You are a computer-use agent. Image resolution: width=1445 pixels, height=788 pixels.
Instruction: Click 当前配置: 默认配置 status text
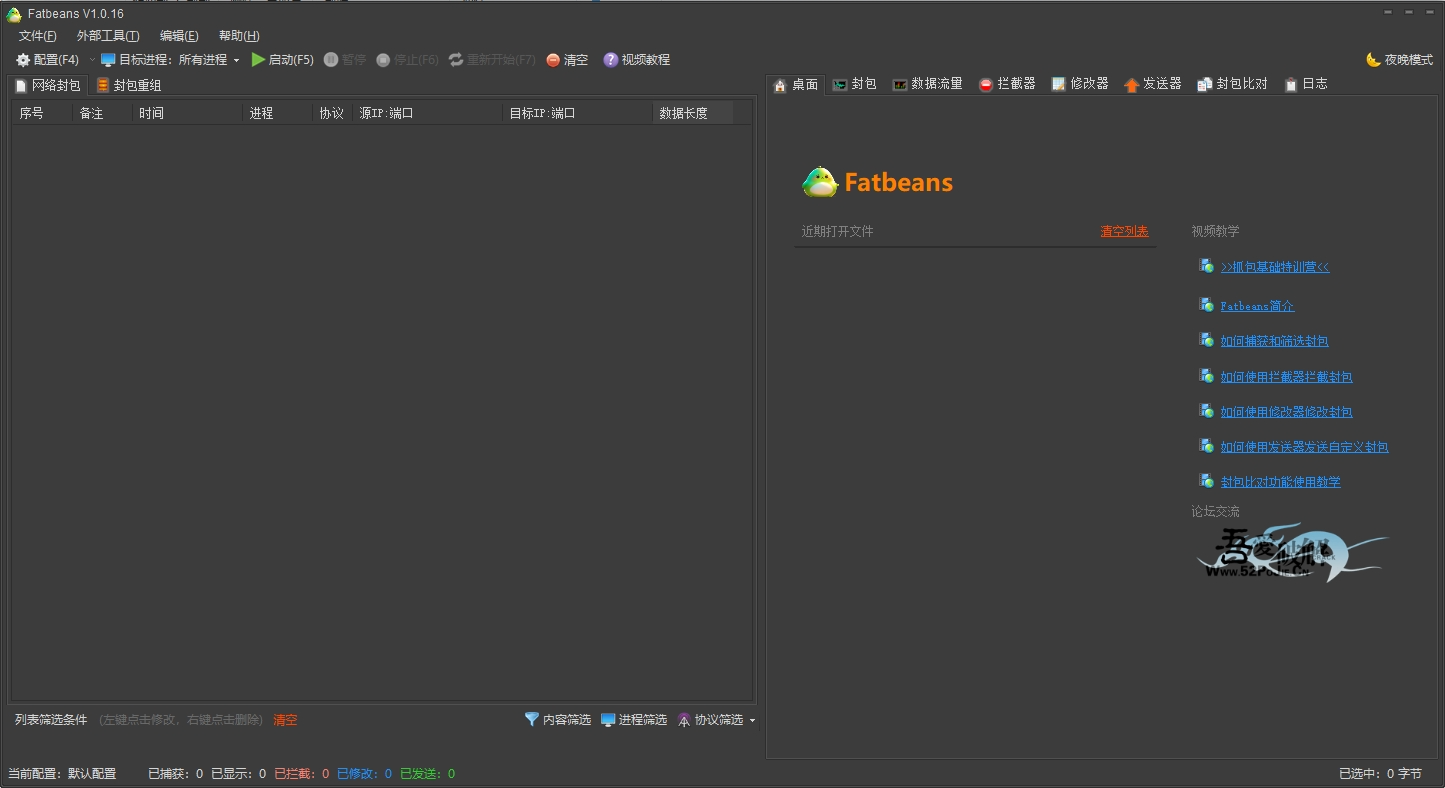click(x=62, y=774)
